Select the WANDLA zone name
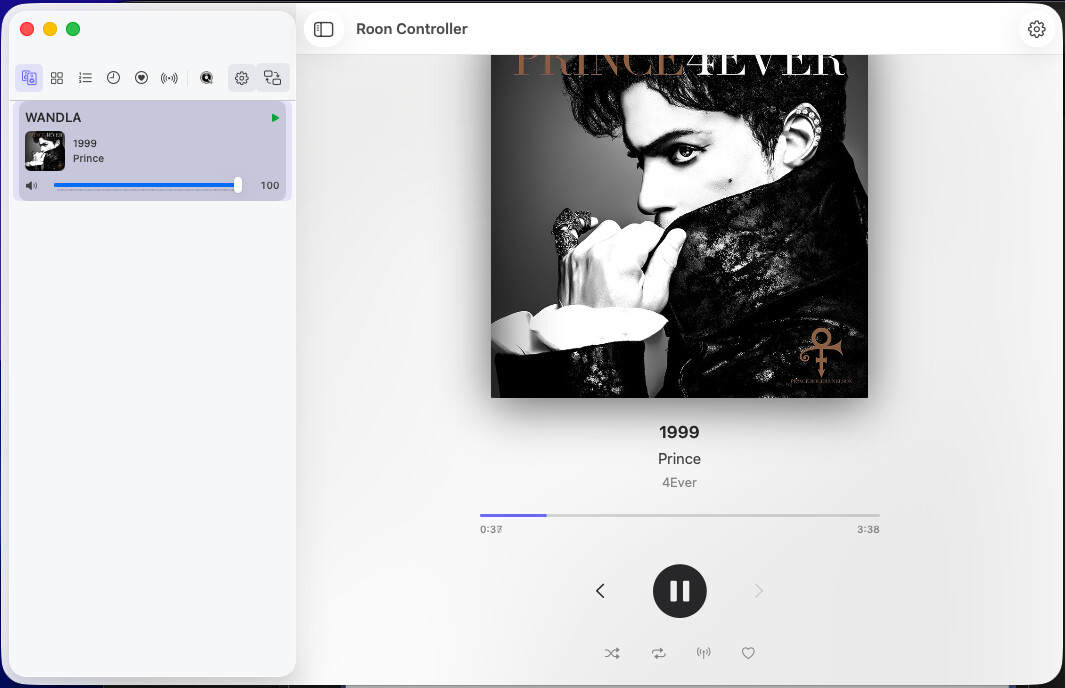The height and width of the screenshot is (688, 1065). tap(53, 117)
